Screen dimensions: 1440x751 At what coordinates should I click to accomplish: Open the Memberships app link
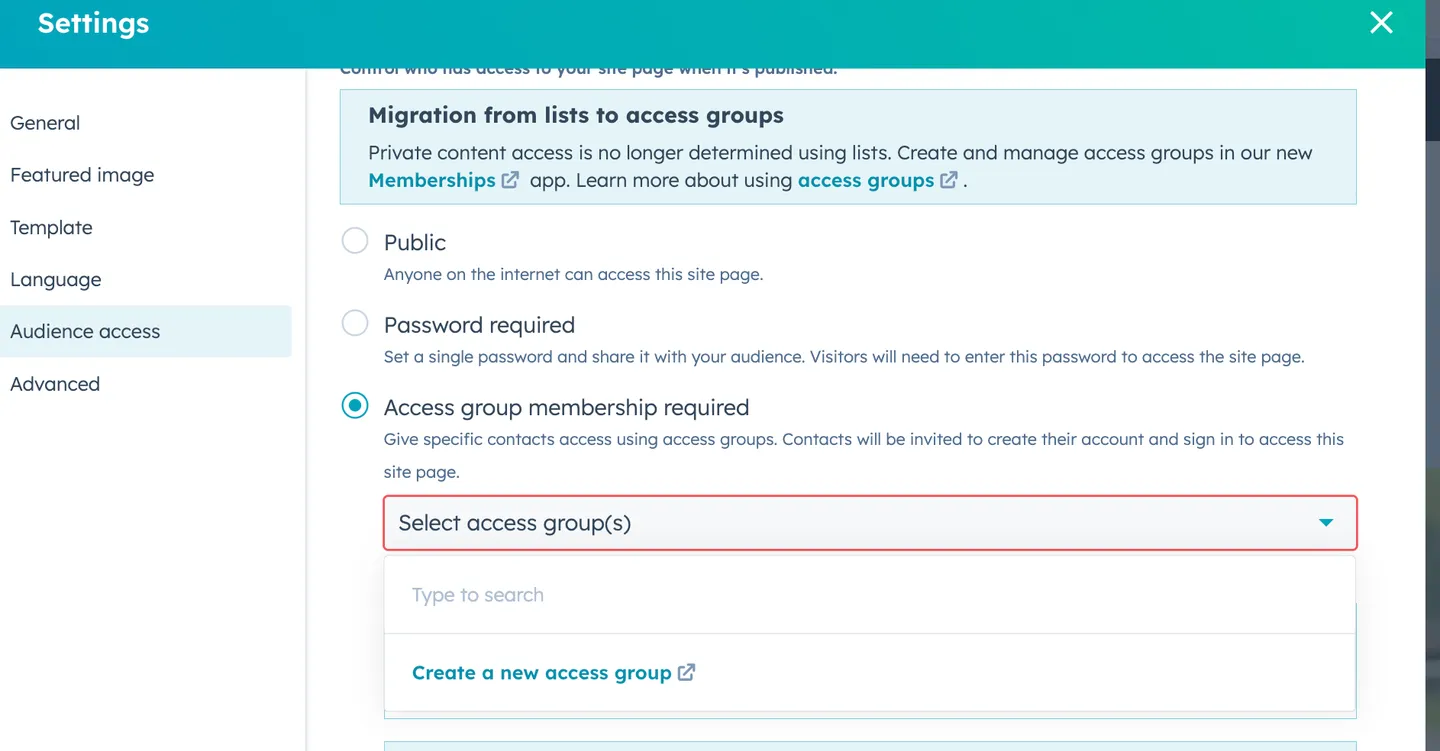point(432,180)
